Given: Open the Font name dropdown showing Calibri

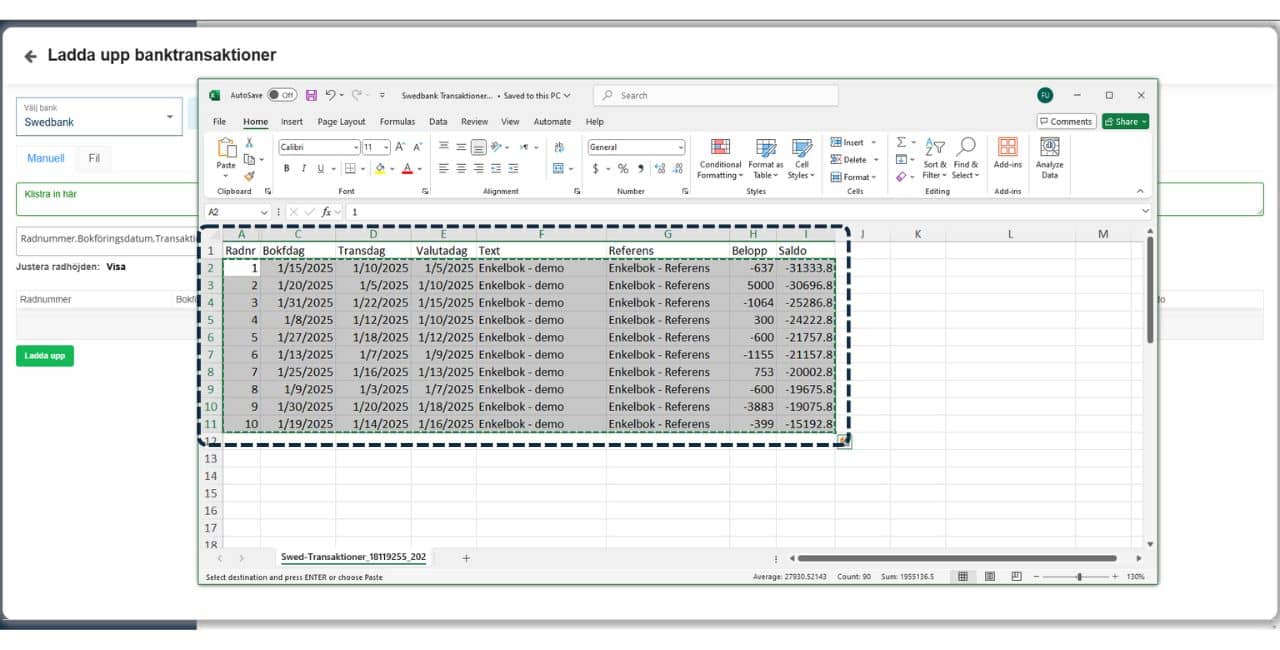Looking at the screenshot, I should click(x=319, y=147).
